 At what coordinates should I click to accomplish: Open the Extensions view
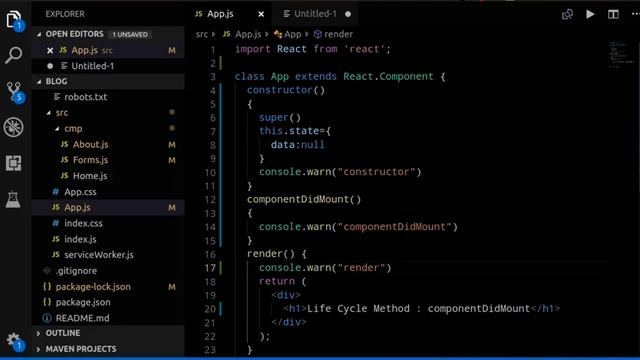pyautogui.click(x=13, y=163)
